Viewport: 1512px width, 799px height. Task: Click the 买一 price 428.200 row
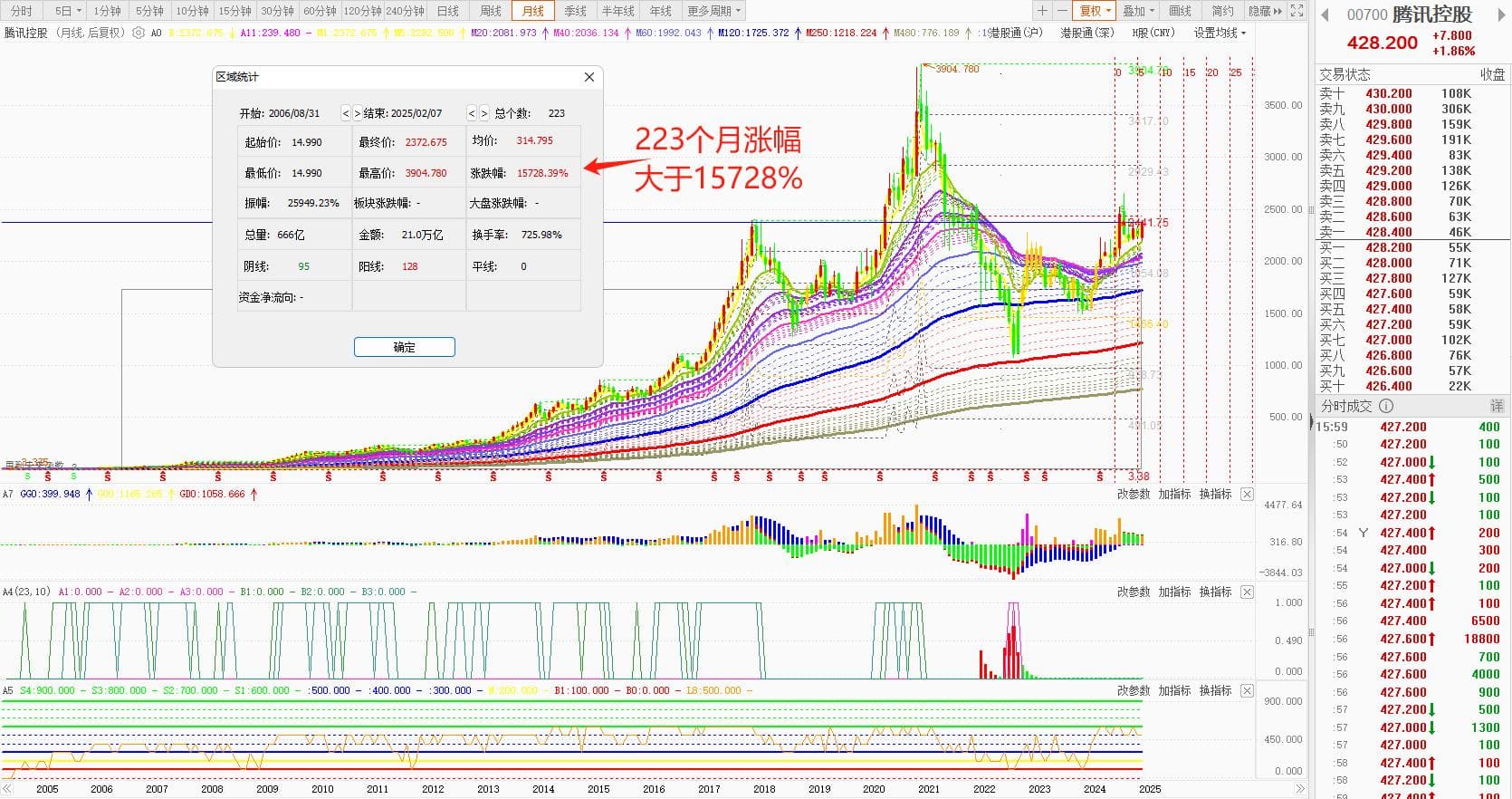1412,247
